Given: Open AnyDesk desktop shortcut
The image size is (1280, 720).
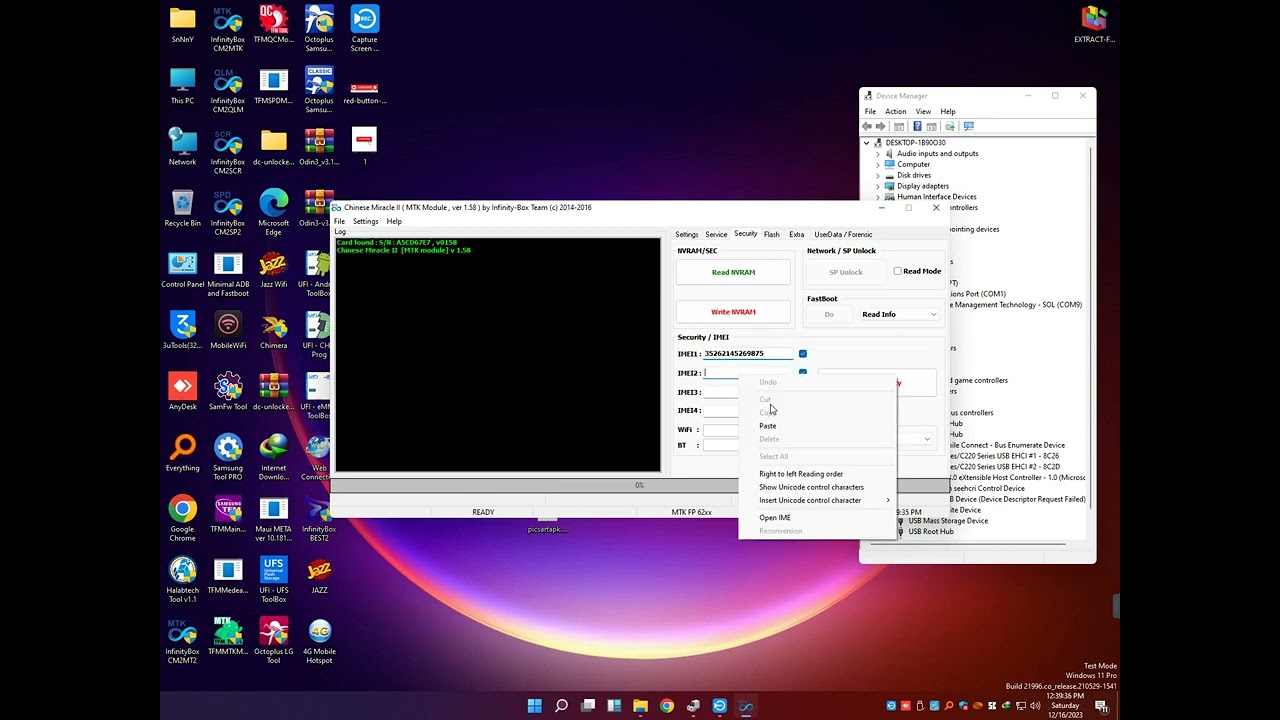Looking at the screenshot, I should pos(182,392).
